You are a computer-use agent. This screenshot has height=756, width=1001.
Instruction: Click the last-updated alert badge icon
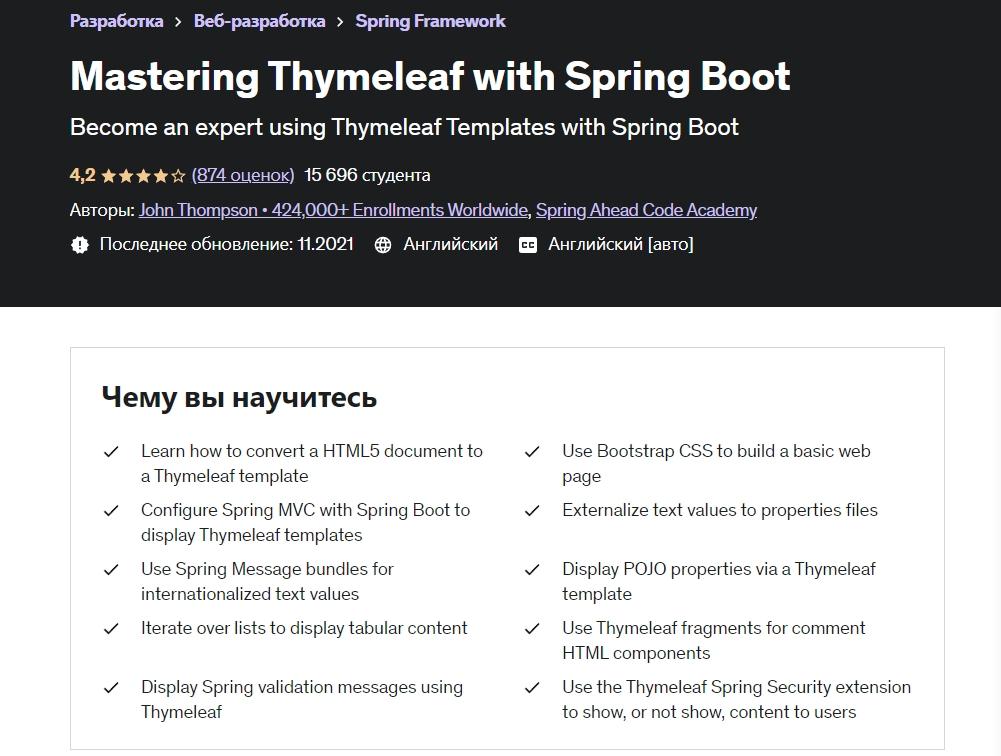point(80,244)
